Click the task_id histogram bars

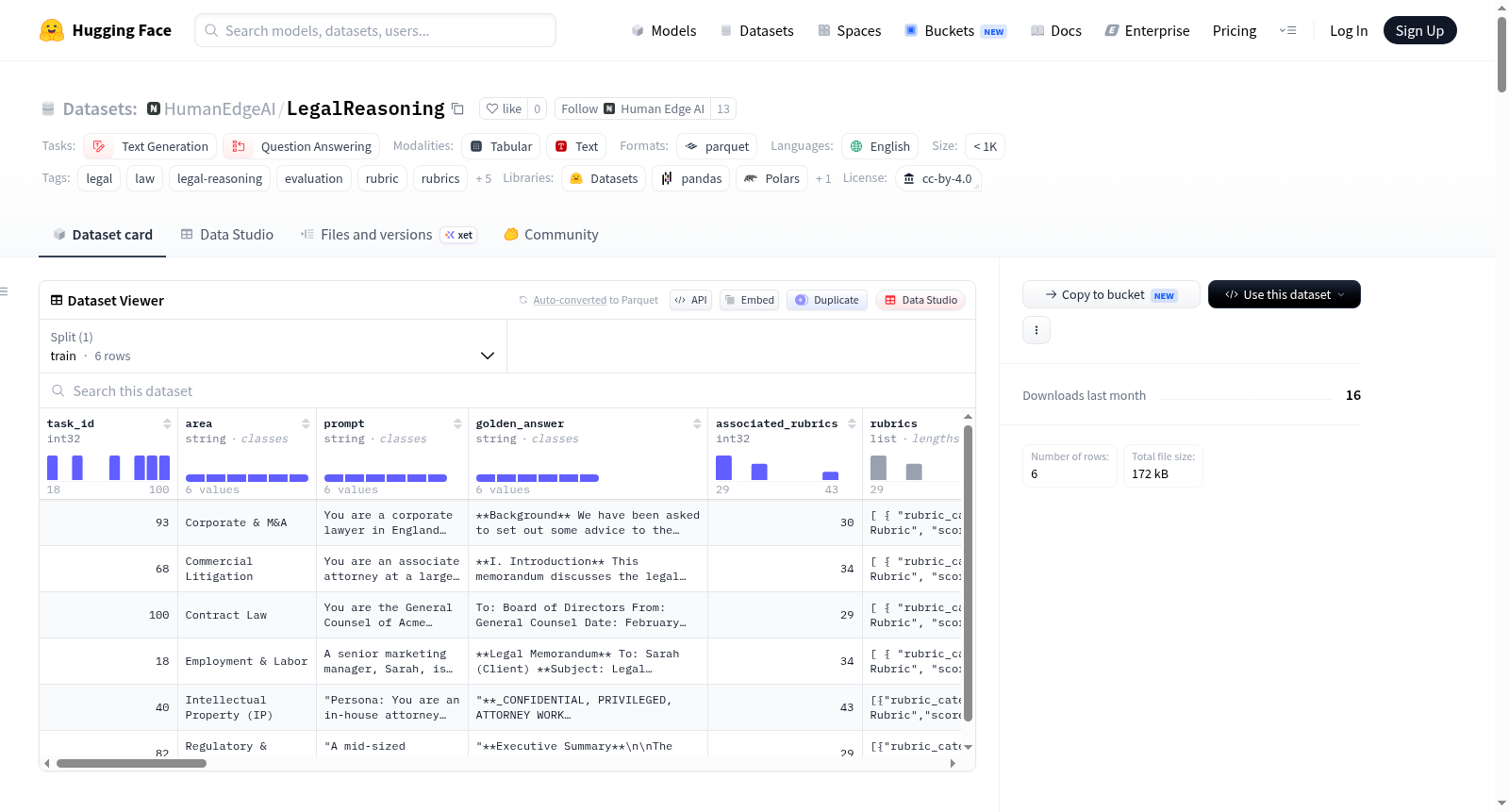(x=108, y=468)
